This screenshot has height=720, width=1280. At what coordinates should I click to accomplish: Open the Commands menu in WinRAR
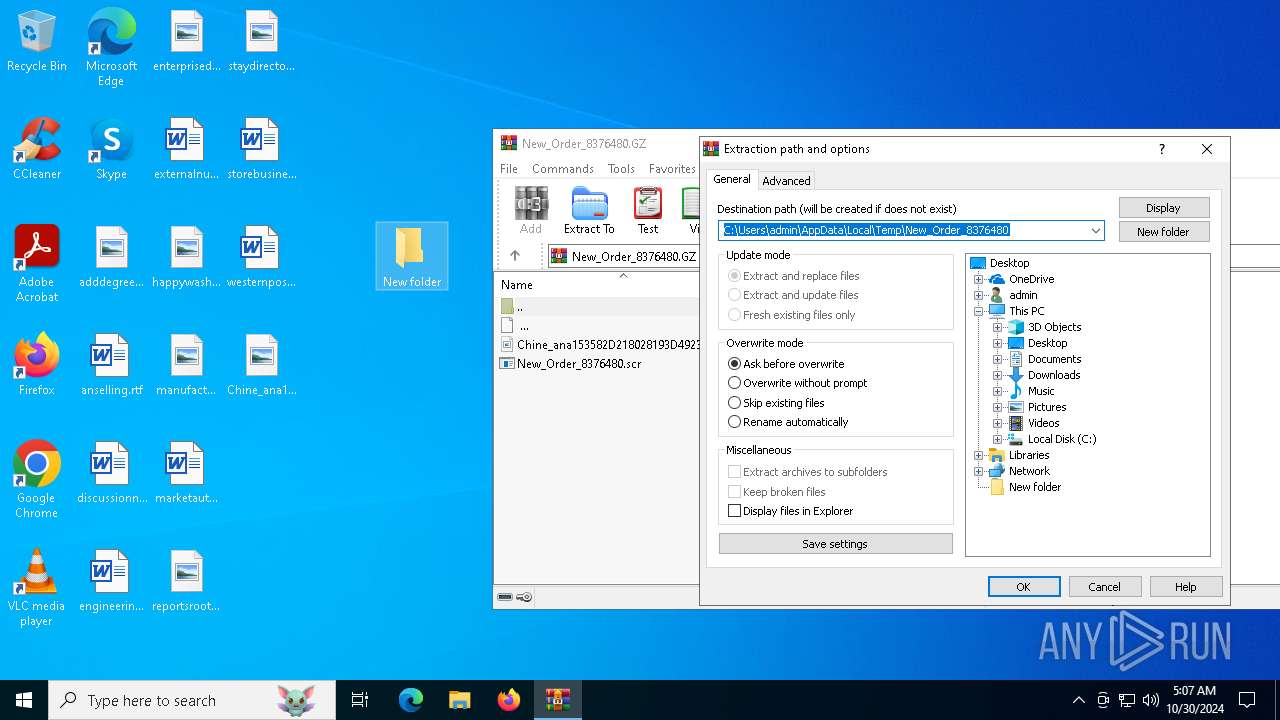563,169
